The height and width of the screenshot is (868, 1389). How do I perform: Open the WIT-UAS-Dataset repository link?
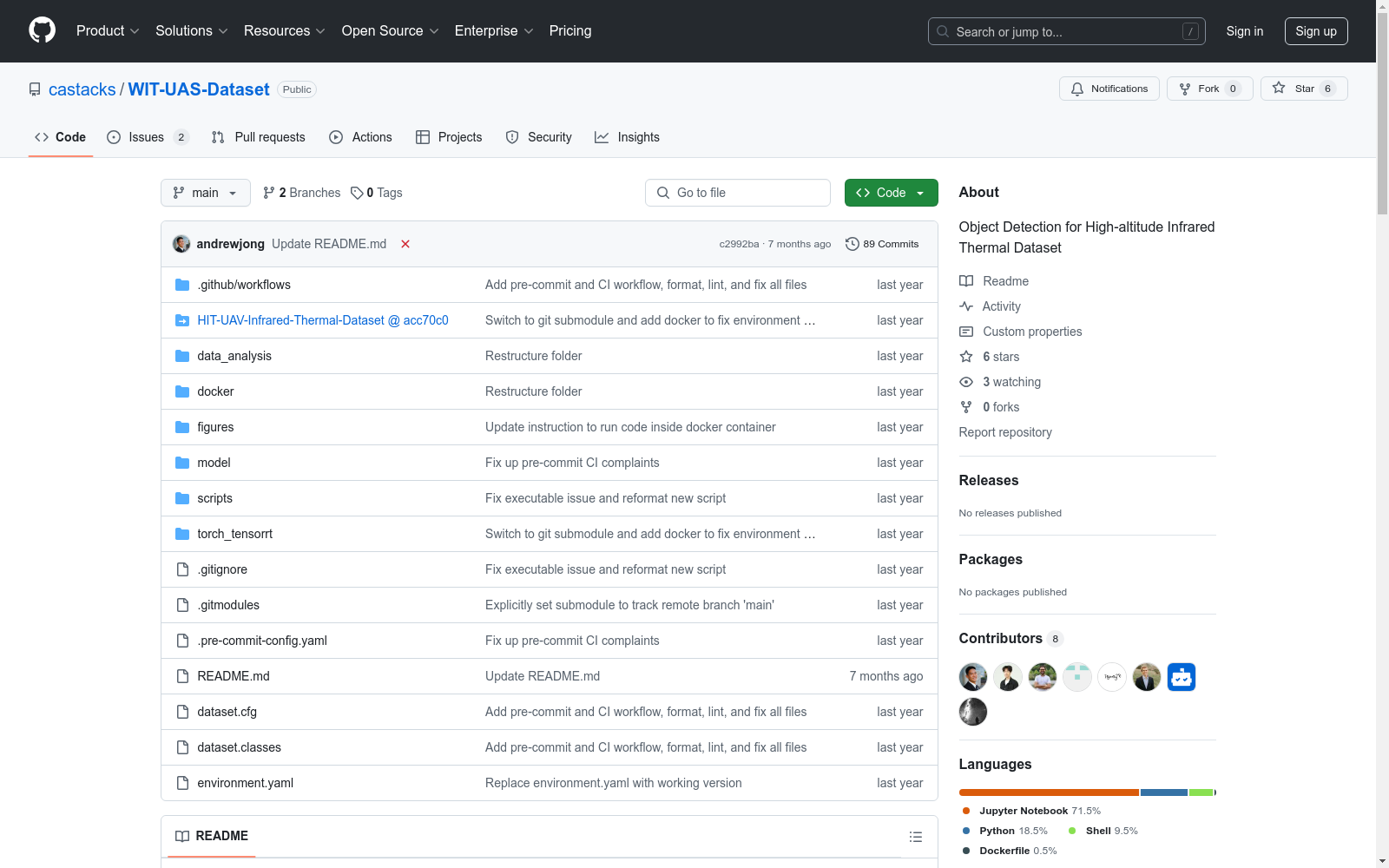pyautogui.click(x=199, y=89)
